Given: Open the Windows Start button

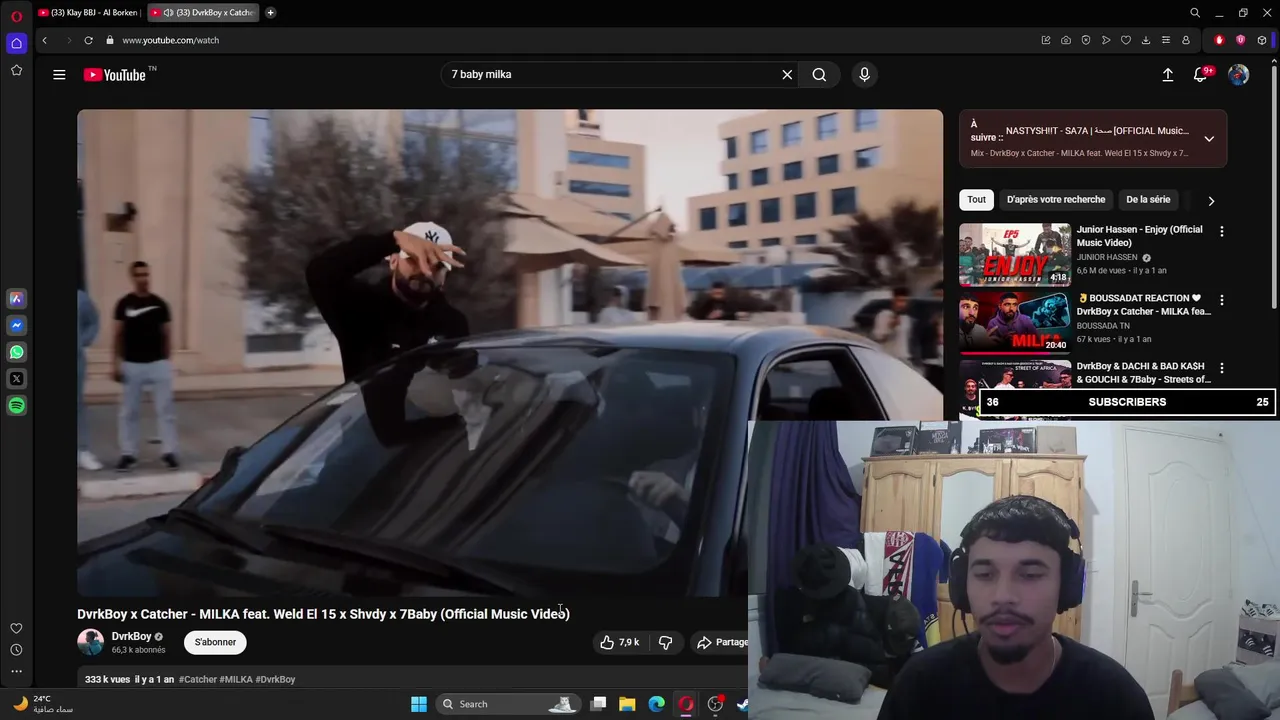Looking at the screenshot, I should click(419, 704).
